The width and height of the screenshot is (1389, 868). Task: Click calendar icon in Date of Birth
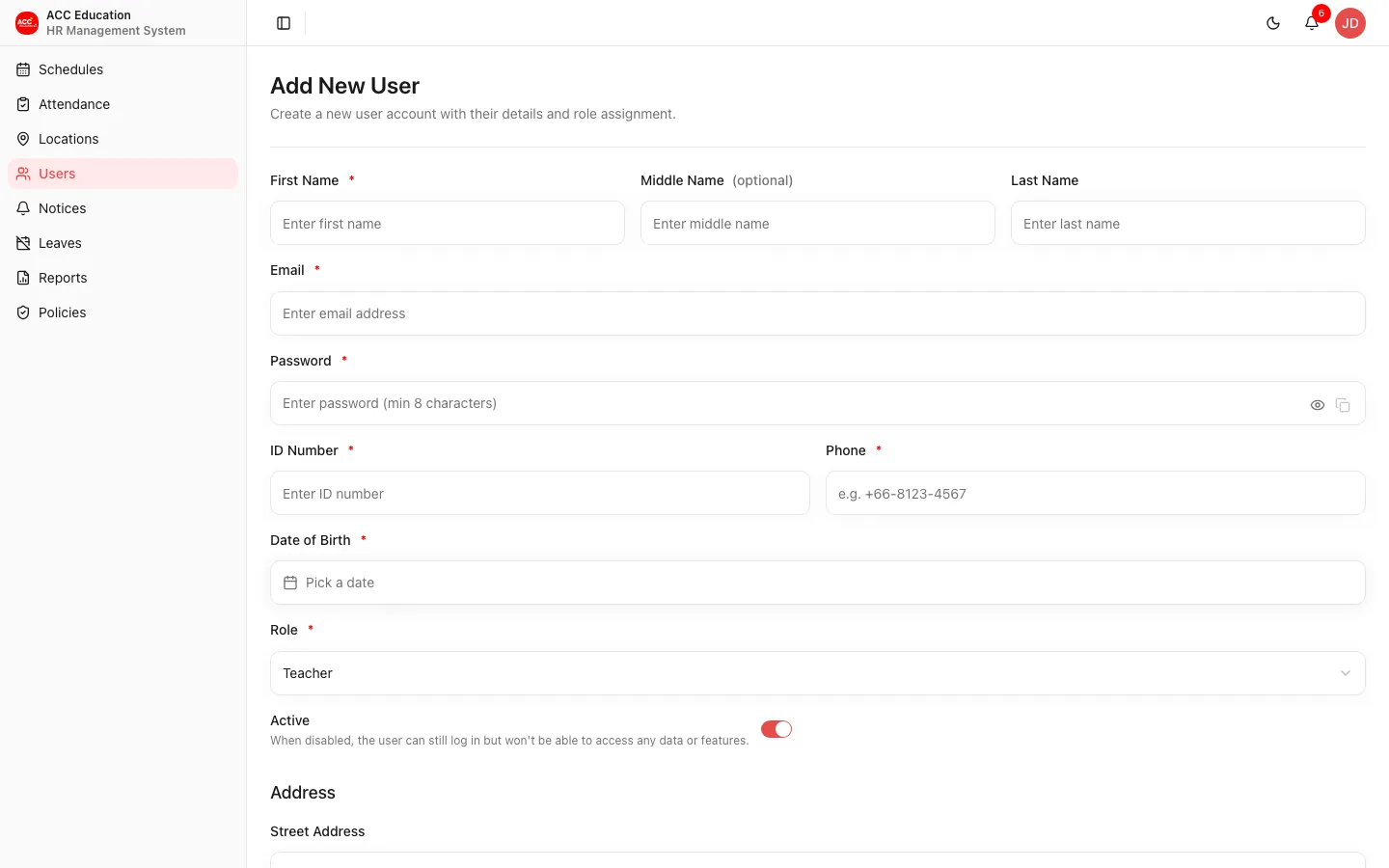click(290, 583)
